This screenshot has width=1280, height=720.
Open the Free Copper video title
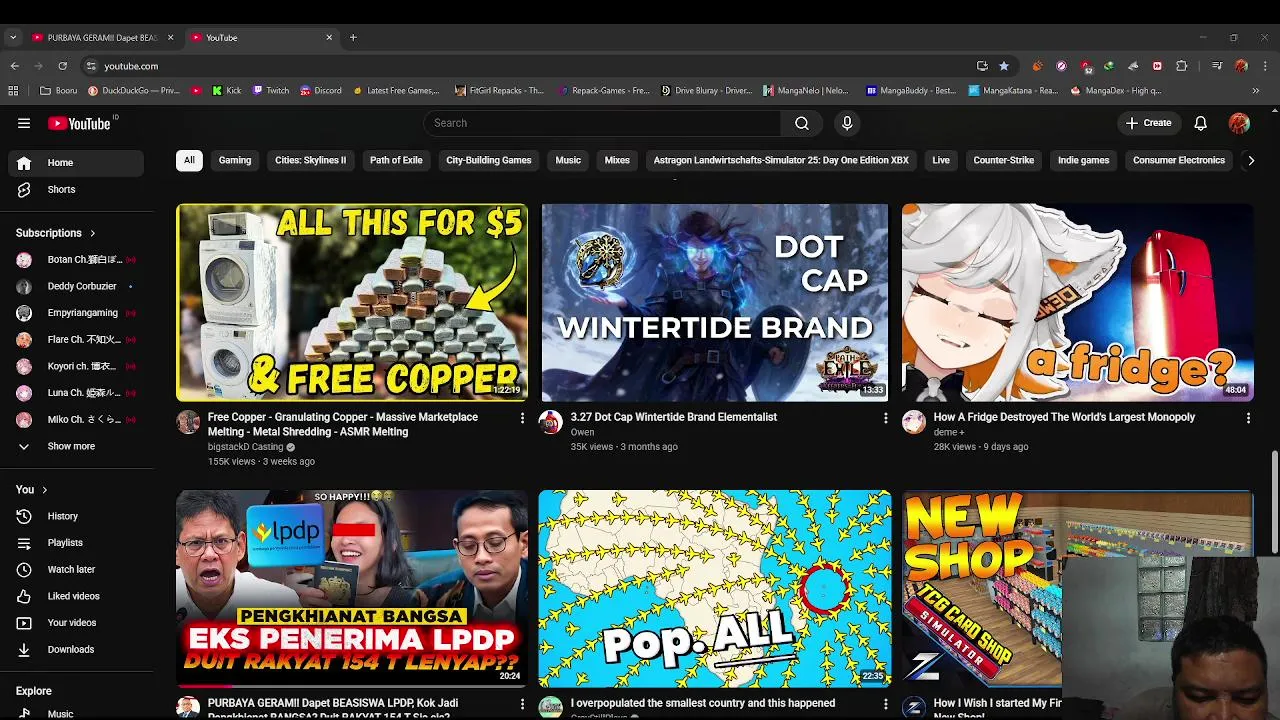pos(343,424)
